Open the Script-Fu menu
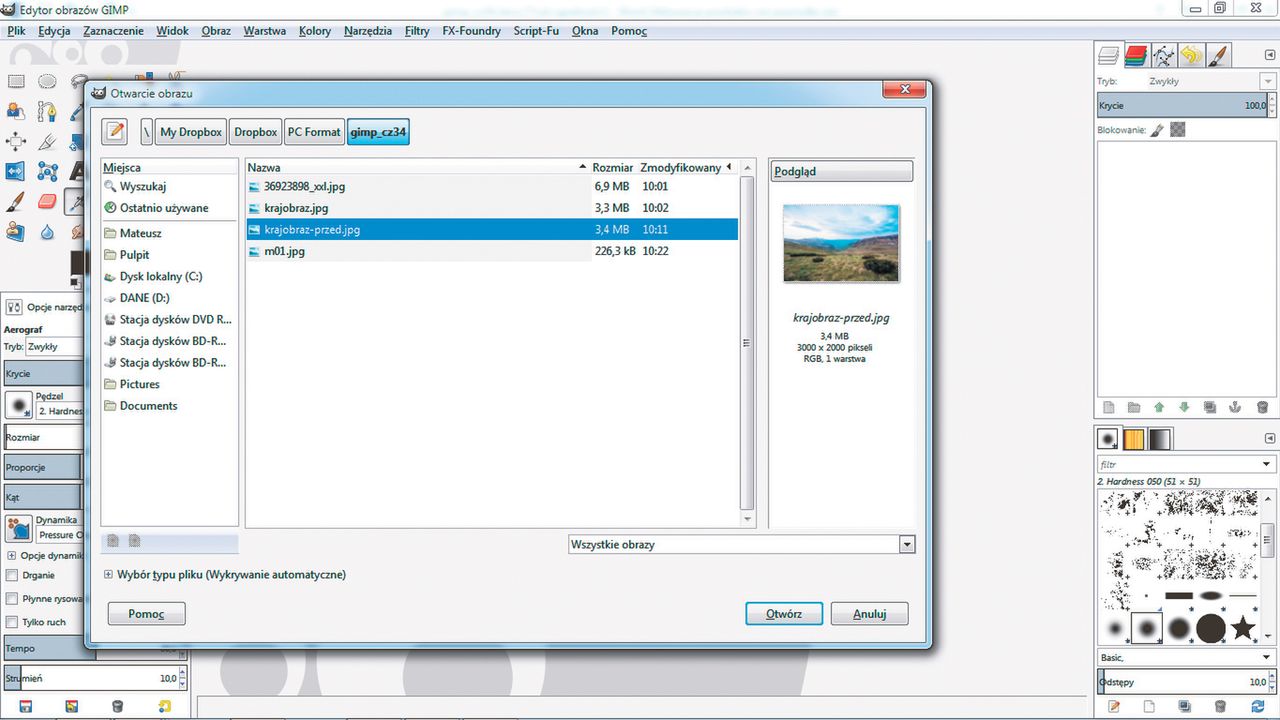 [x=536, y=31]
